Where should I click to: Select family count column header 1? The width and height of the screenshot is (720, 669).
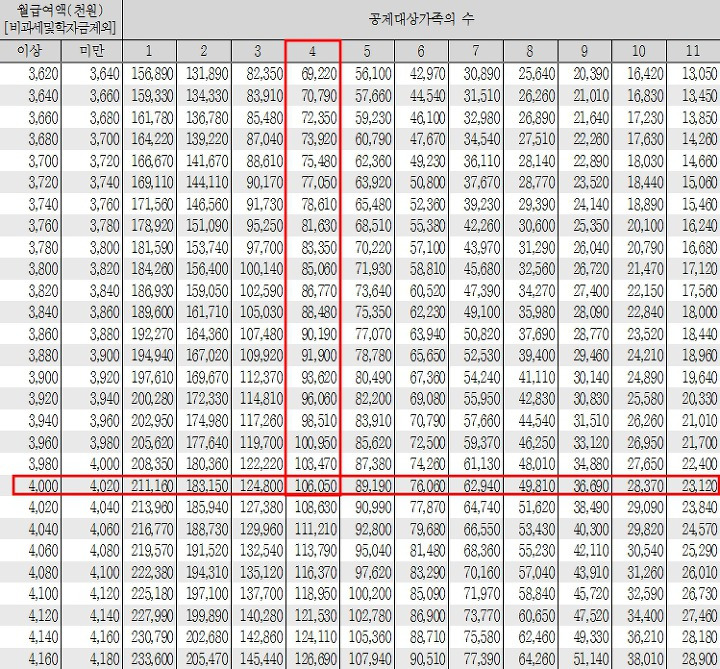[149, 51]
